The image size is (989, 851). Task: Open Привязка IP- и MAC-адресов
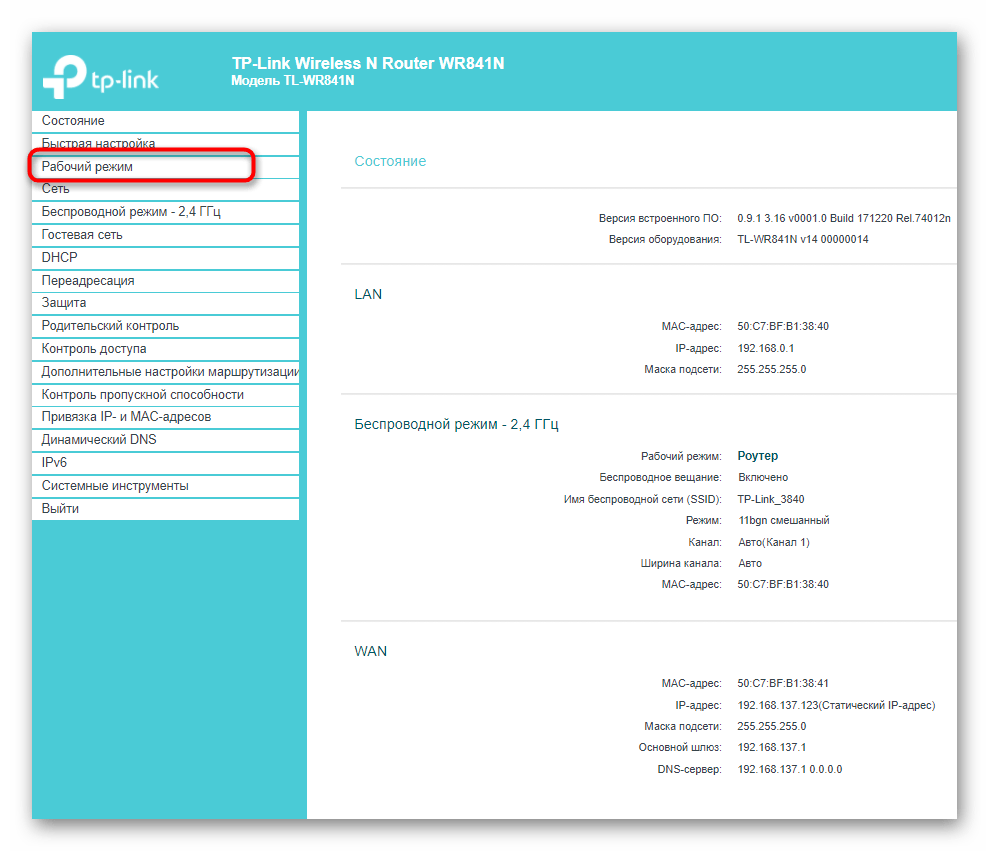[165, 417]
